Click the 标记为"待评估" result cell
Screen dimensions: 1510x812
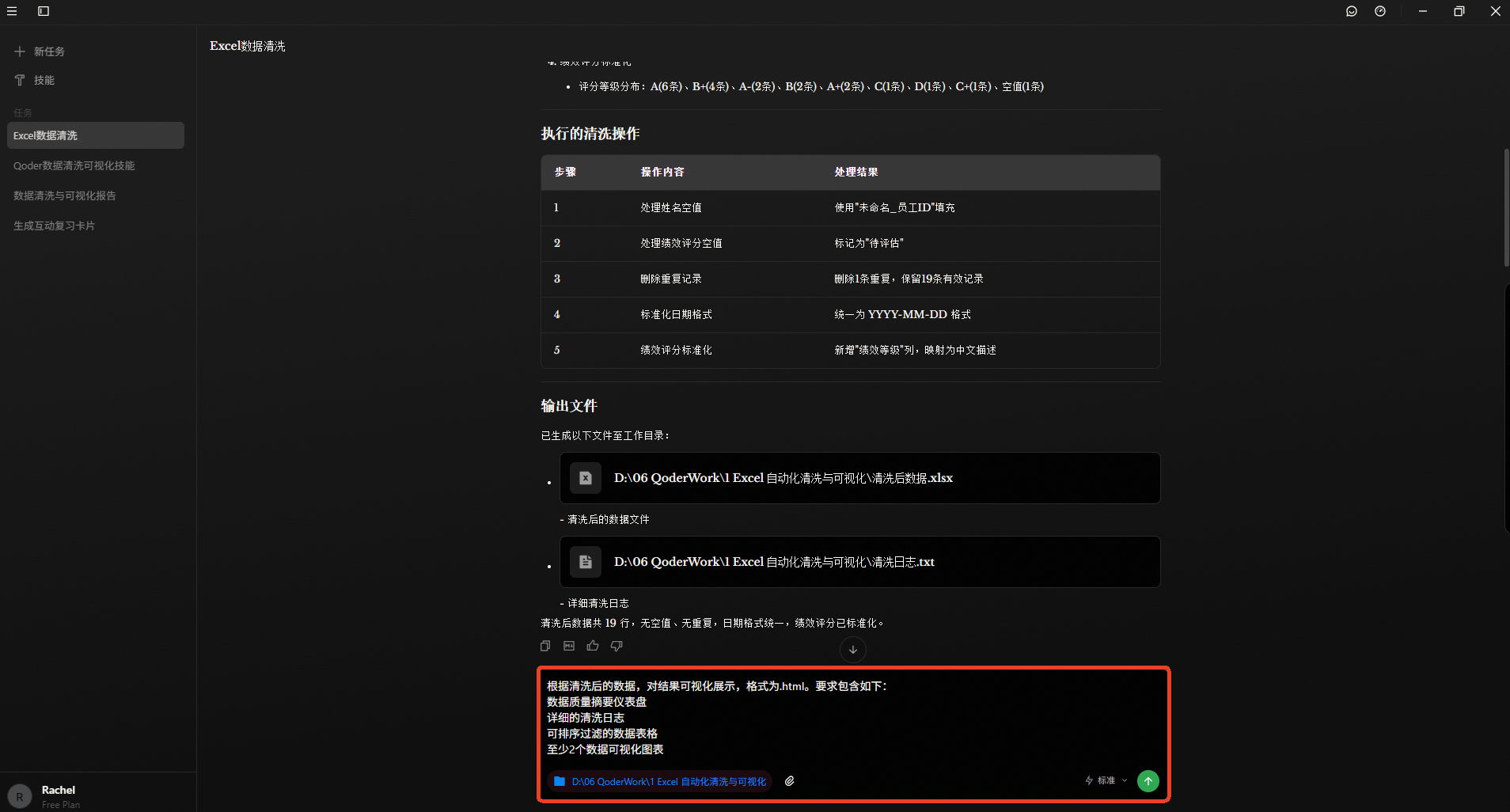click(869, 243)
